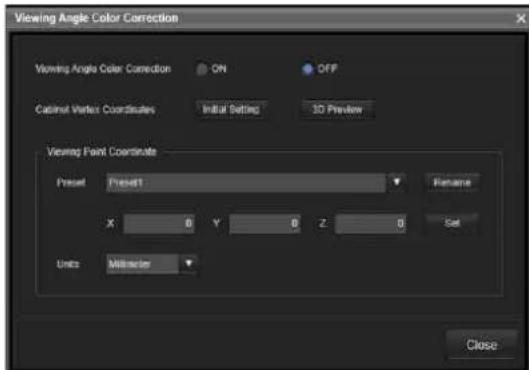This screenshot has width=529, height=370.
Task: Focus the X coordinate input field
Action: pyautogui.click(x=159, y=223)
